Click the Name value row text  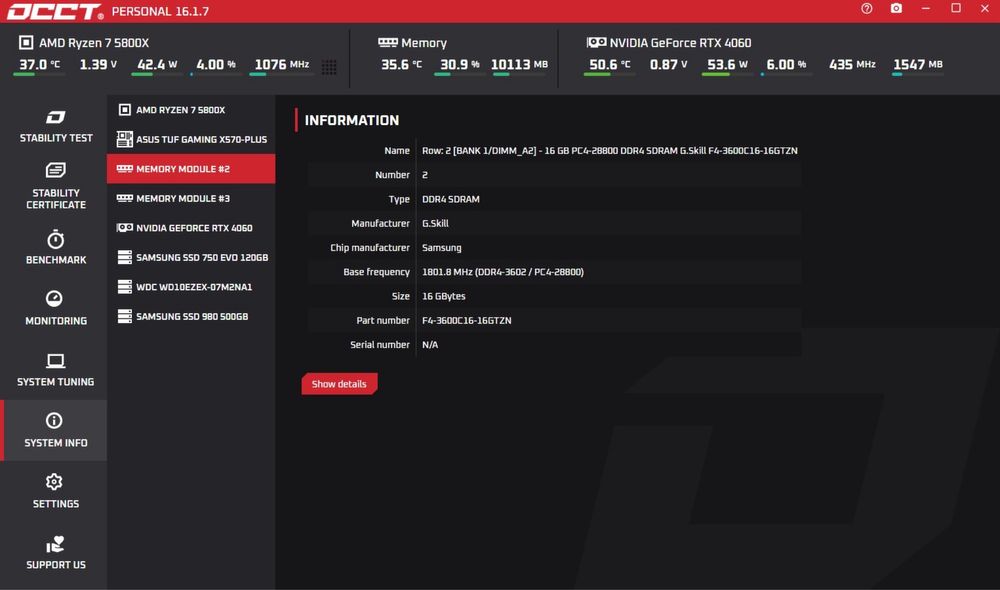[609, 151]
